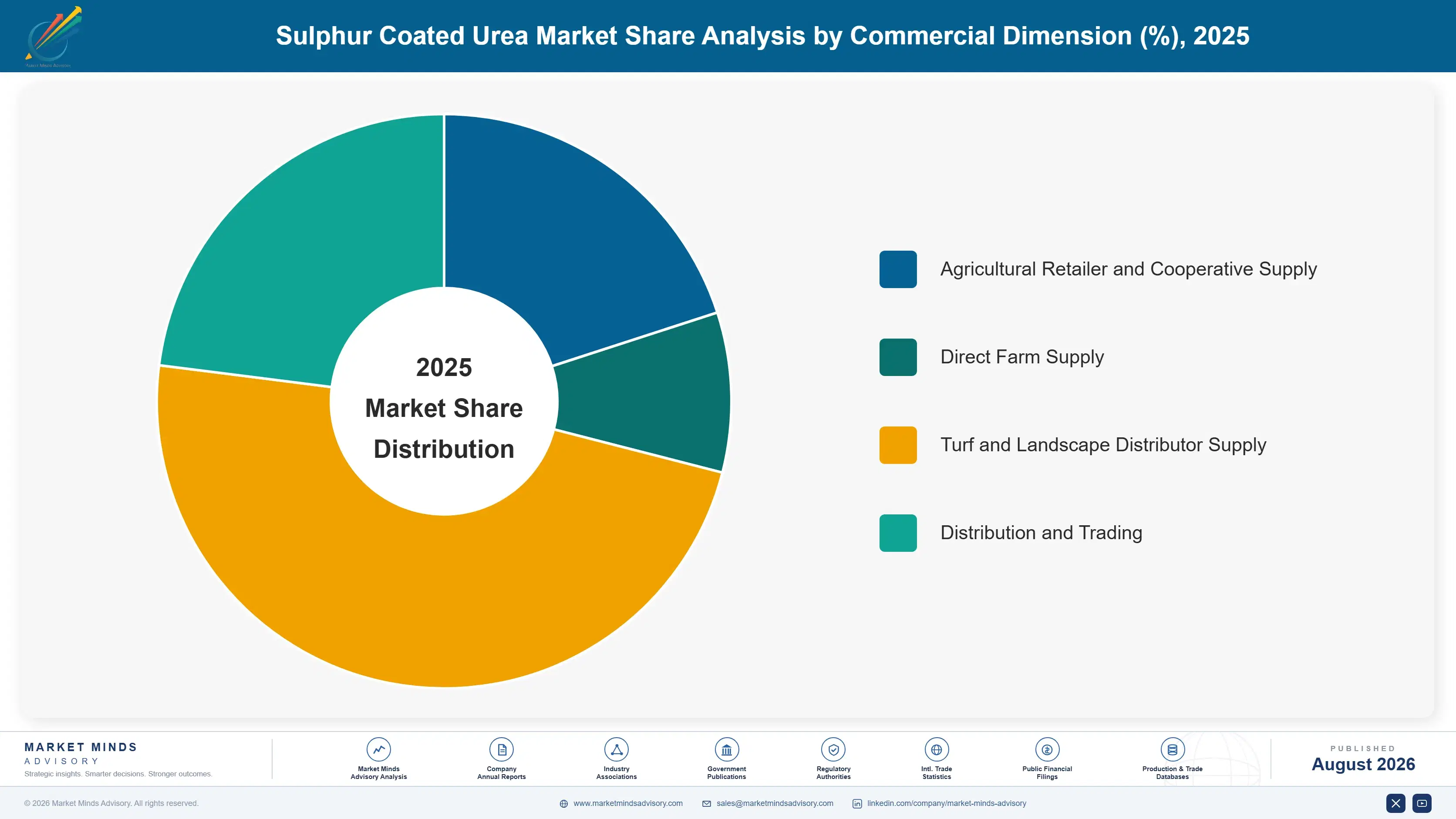This screenshot has height=819, width=1456.
Task: Click the Intl. Trade Statistics globe icon
Action: [x=937, y=749]
